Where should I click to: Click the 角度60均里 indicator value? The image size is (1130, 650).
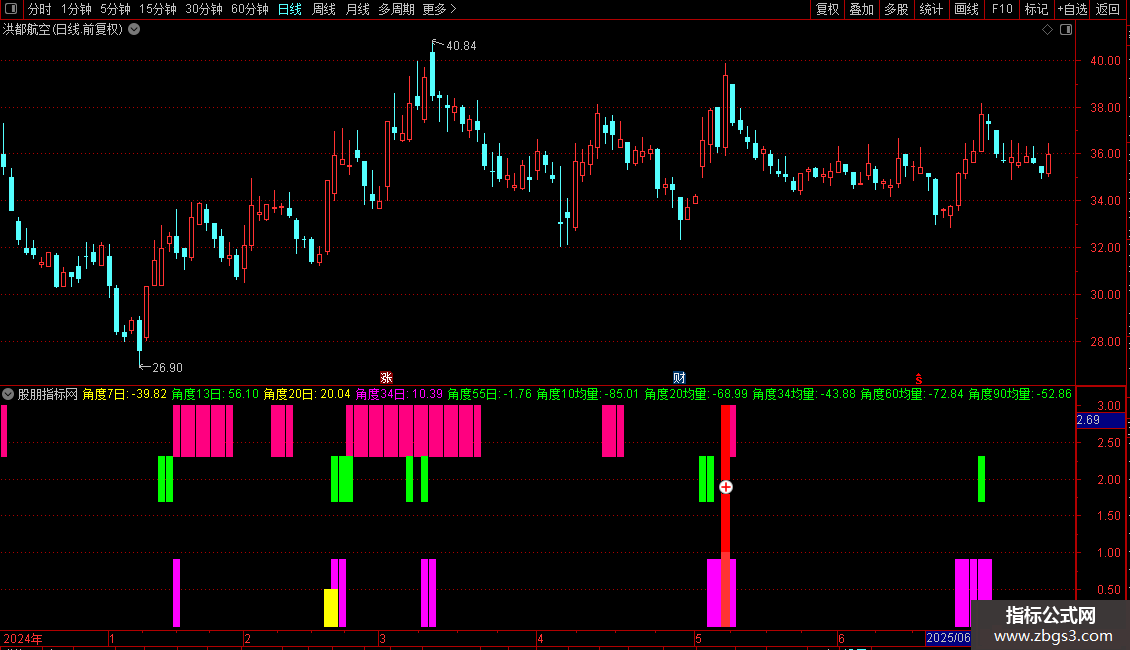point(912,394)
